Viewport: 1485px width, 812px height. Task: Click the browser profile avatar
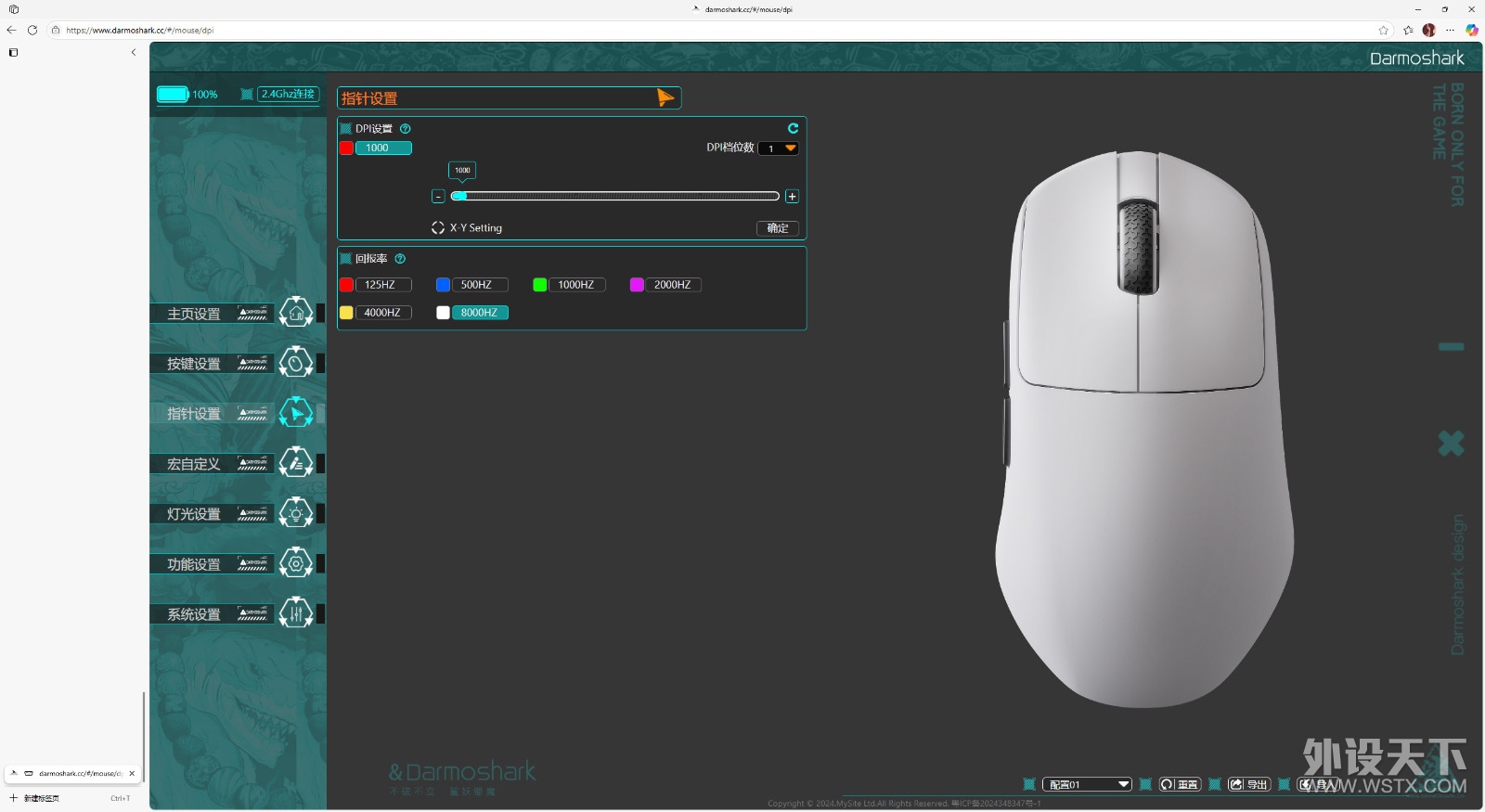[1429, 30]
